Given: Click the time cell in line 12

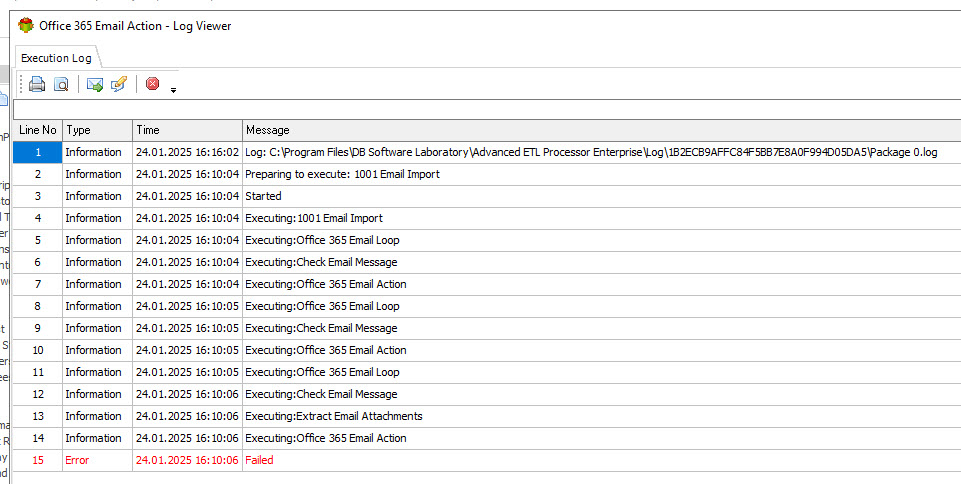Looking at the screenshot, I should (187, 395).
